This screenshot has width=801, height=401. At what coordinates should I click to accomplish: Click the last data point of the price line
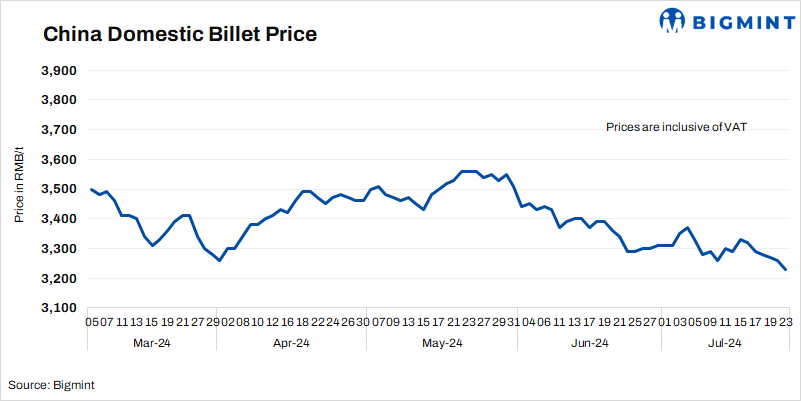click(x=784, y=269)
